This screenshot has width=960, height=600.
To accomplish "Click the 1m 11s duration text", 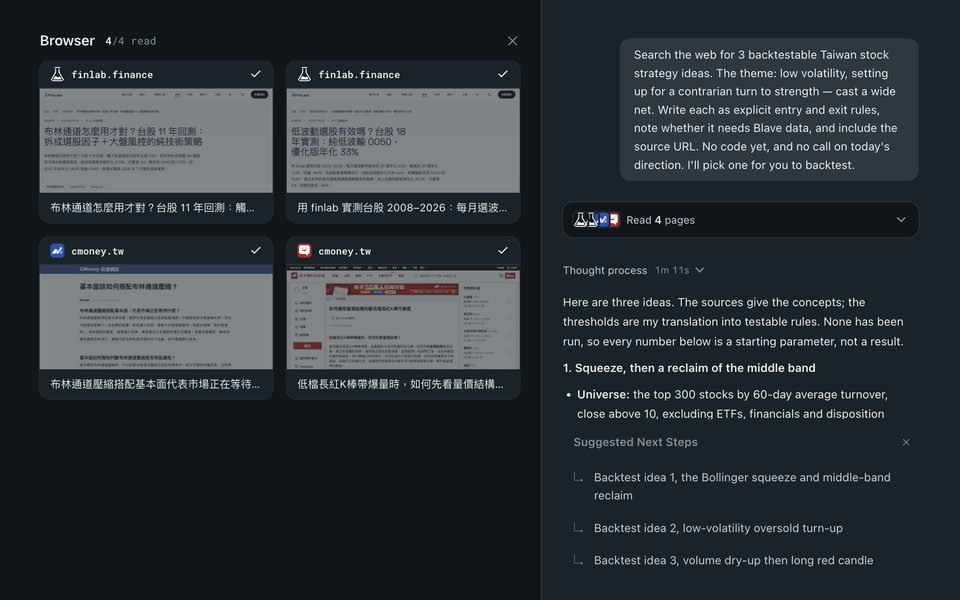I will coord(672,270).
